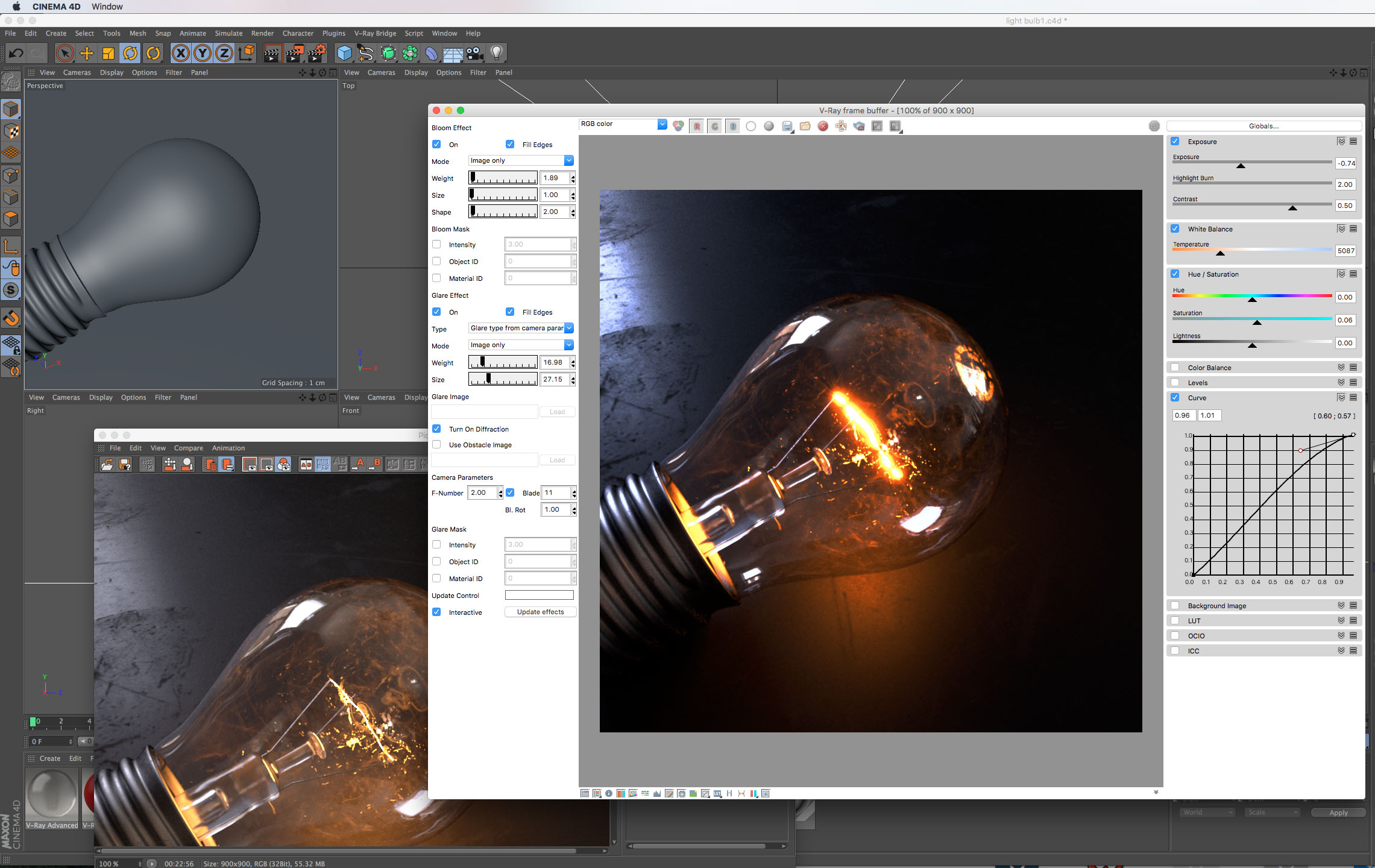Click the camera object icon
This screenshot has width=1375, height=868.
[x=474, y=54]
